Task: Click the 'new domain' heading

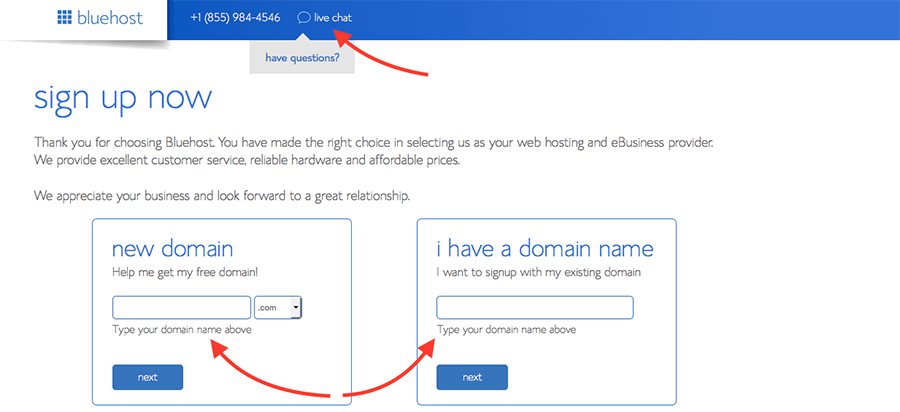Action: 173,249
